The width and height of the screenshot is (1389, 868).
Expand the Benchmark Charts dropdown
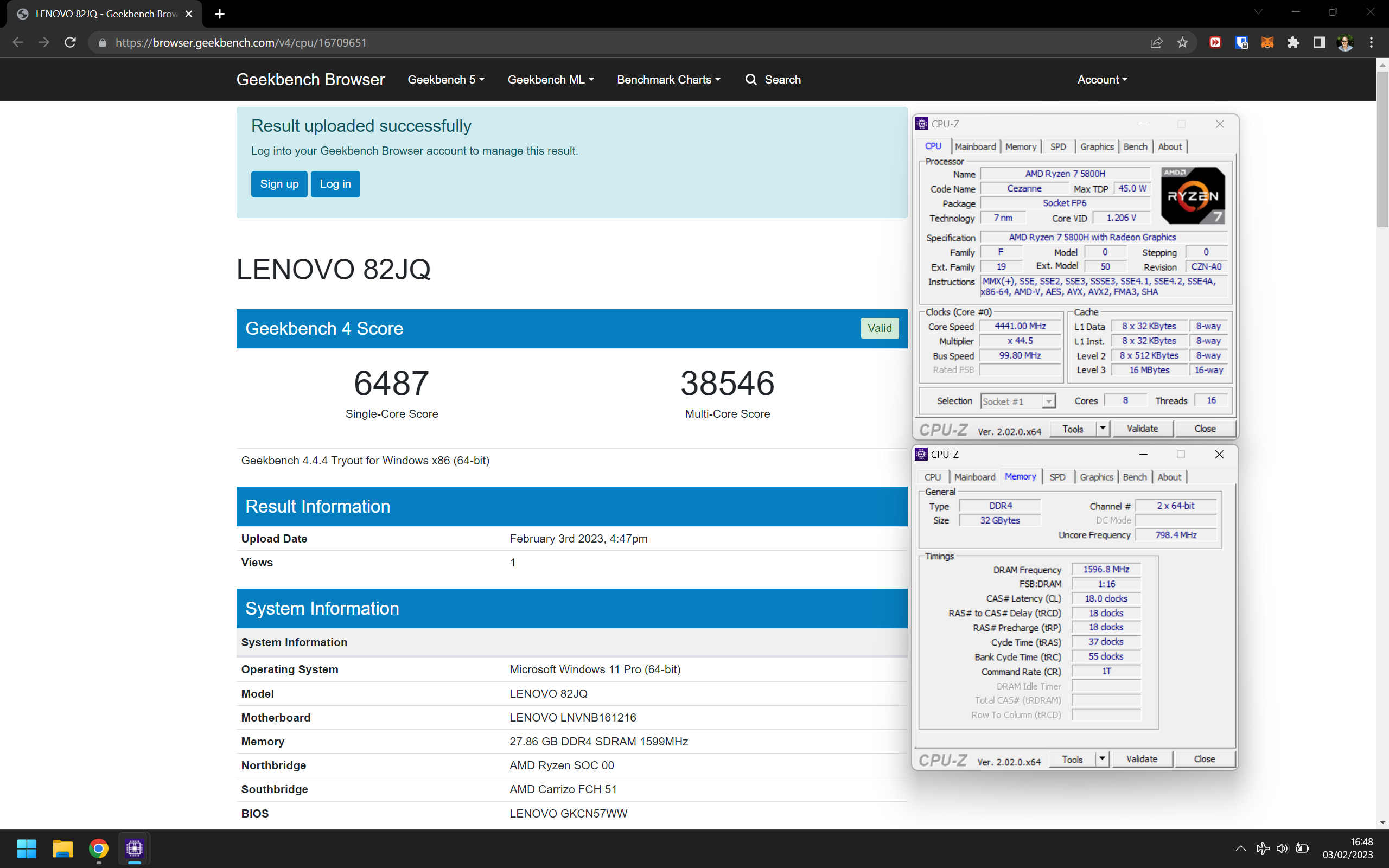(x=668, y=80)
